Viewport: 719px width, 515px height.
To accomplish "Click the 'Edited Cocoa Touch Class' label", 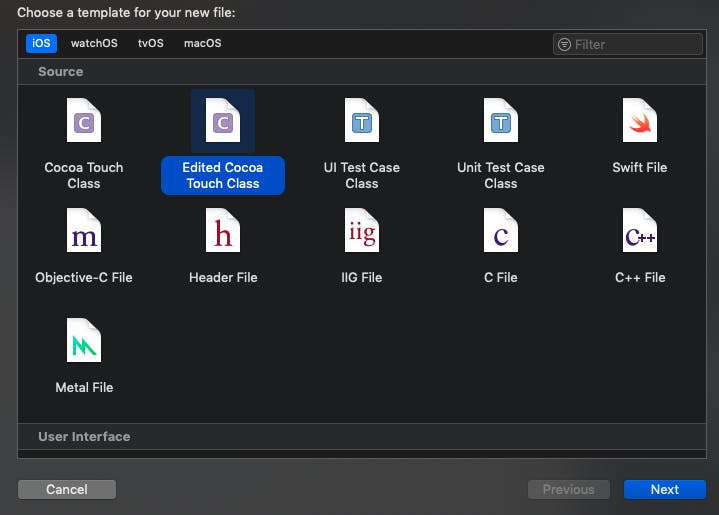I will [x=223, y=176].
